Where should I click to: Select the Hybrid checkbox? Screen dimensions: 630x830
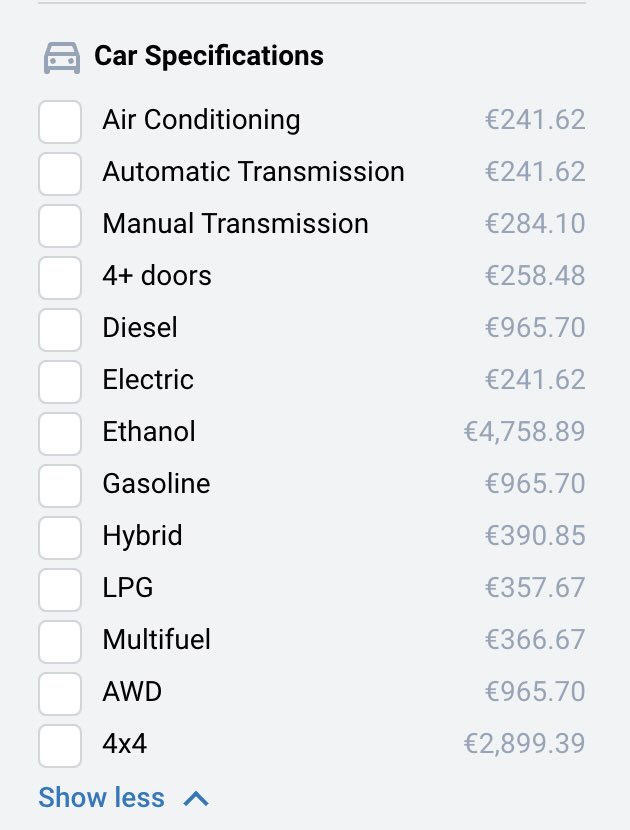click(60, 537)
